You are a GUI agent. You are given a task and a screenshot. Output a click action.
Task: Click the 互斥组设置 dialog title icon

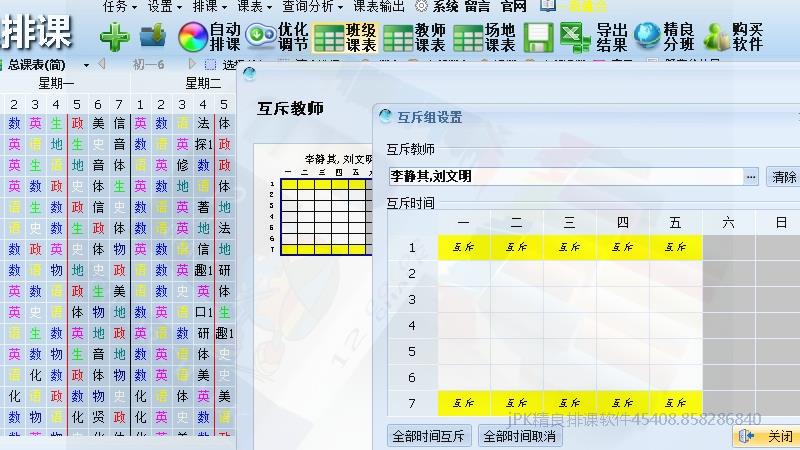tap(385, 116)
